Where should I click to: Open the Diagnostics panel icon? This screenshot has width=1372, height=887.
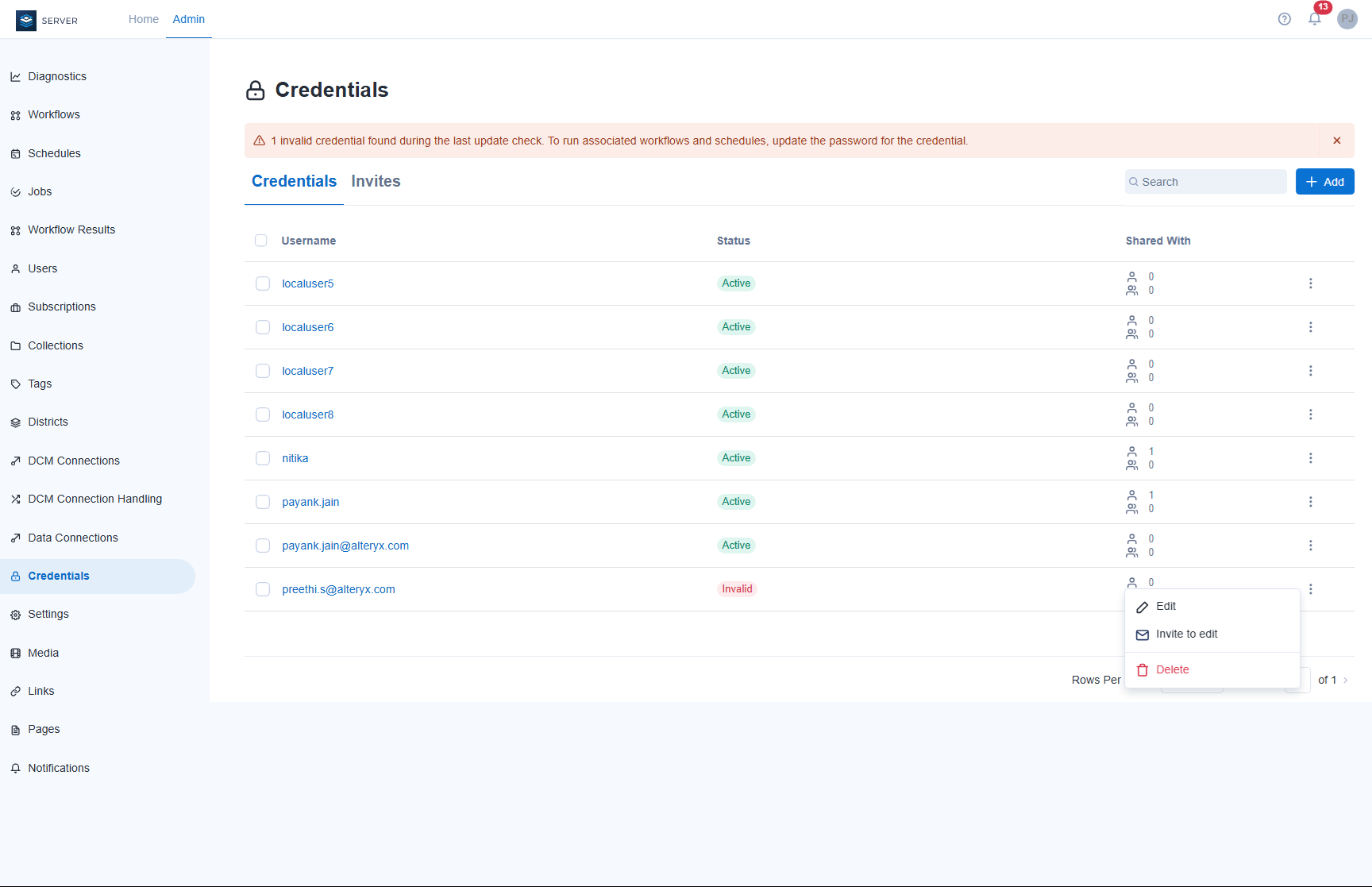point(16,76)
